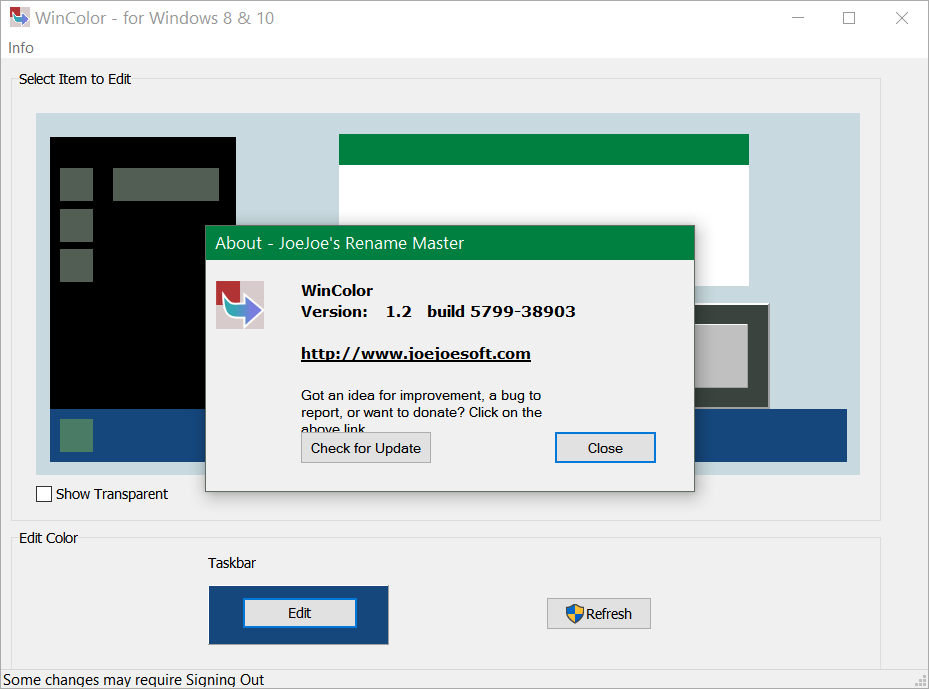Click the WinColor app icon in title bar

point(19,17)
